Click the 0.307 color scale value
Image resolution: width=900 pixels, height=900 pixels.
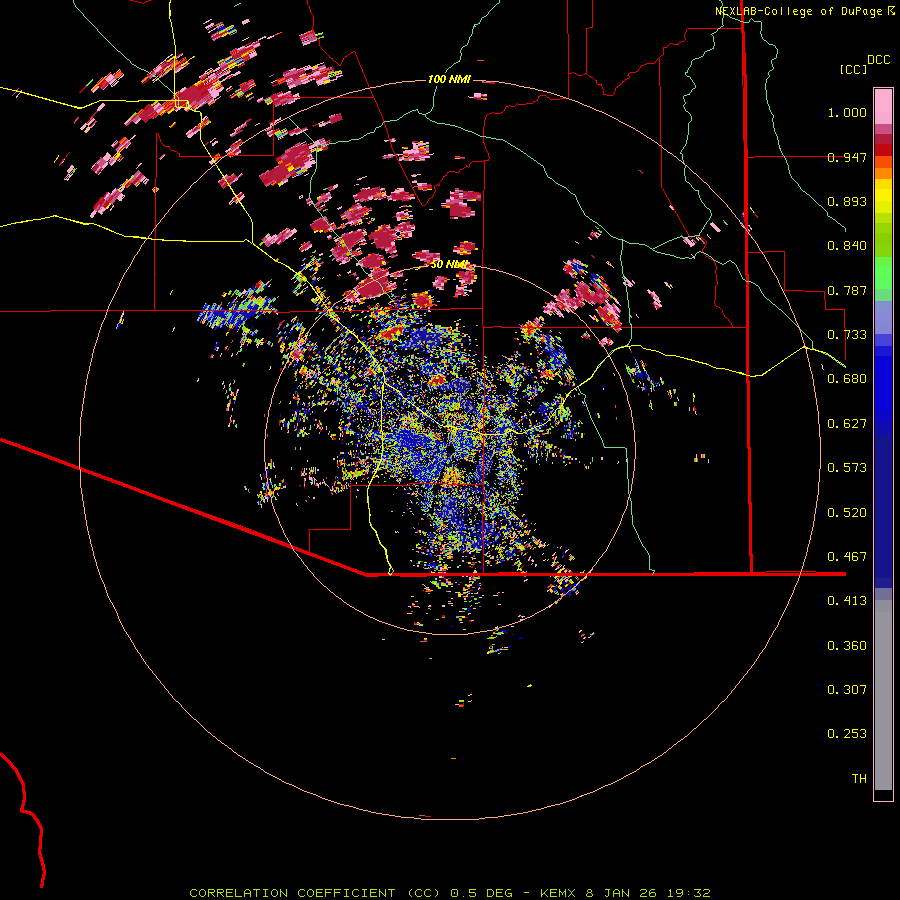[847, 690]
